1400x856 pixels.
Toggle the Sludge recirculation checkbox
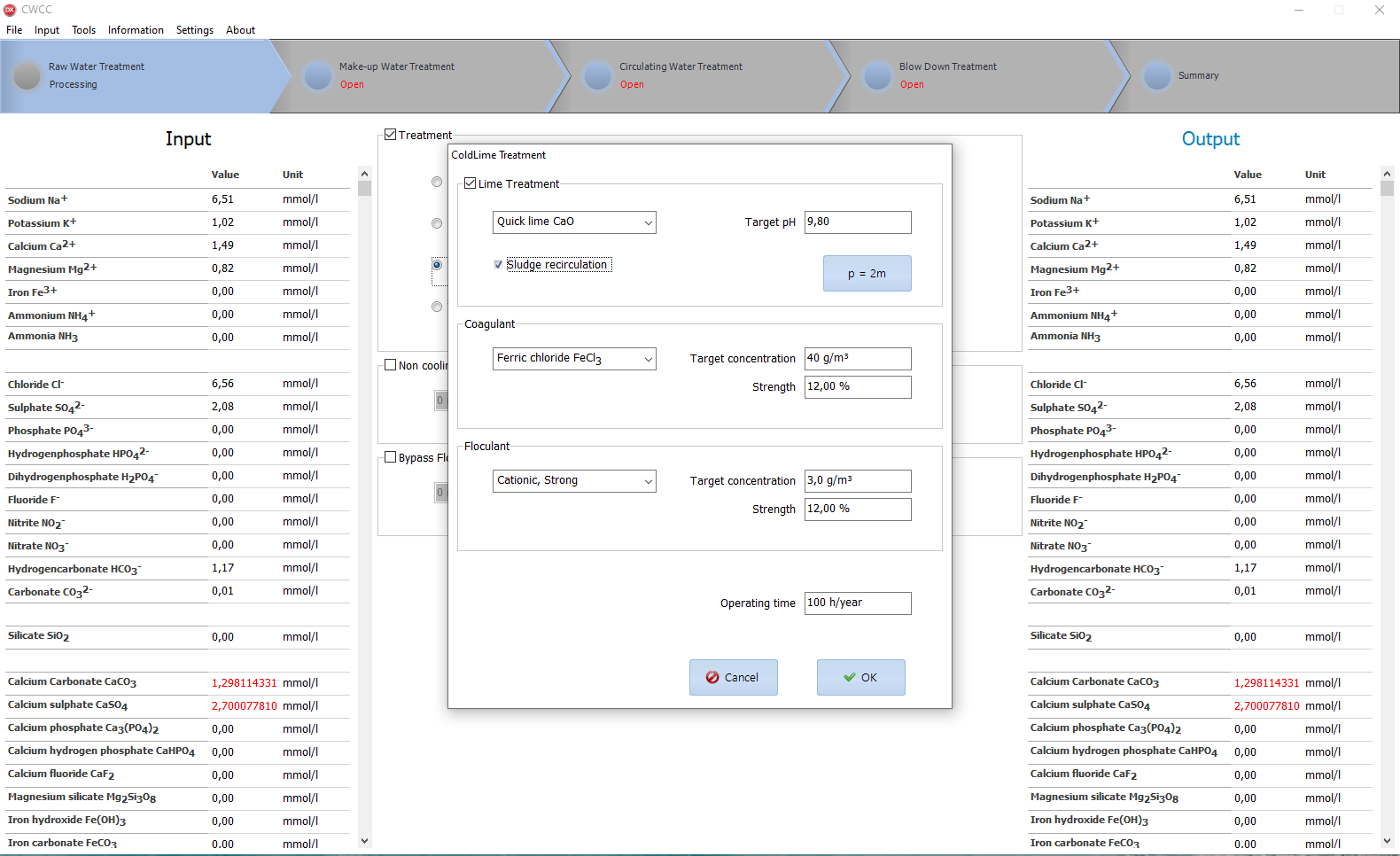(x=498, y=265)
